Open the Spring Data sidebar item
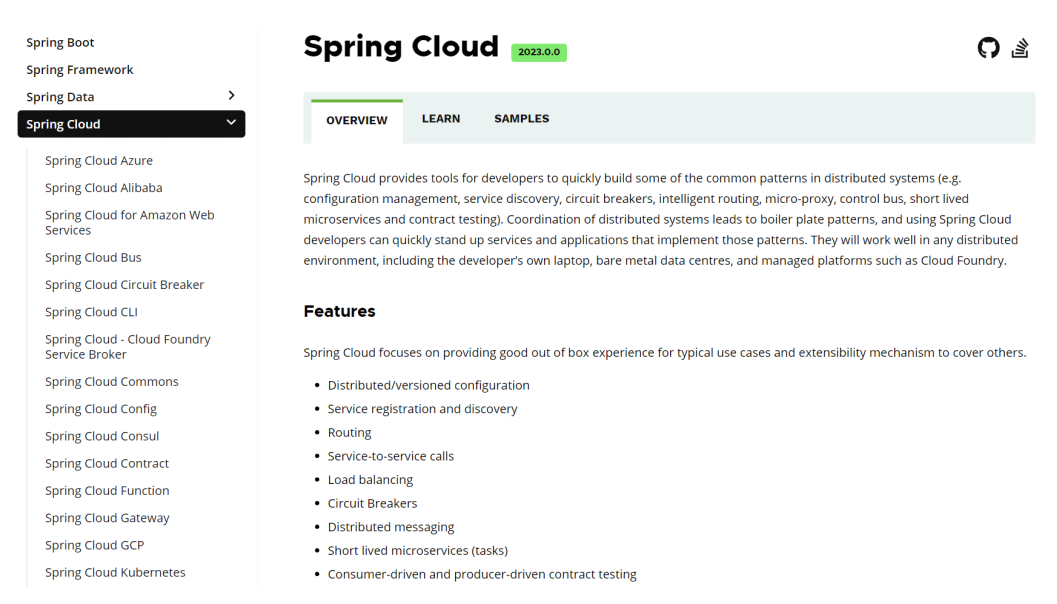Viewport: 1057px width, 604px height. (60, 97)
